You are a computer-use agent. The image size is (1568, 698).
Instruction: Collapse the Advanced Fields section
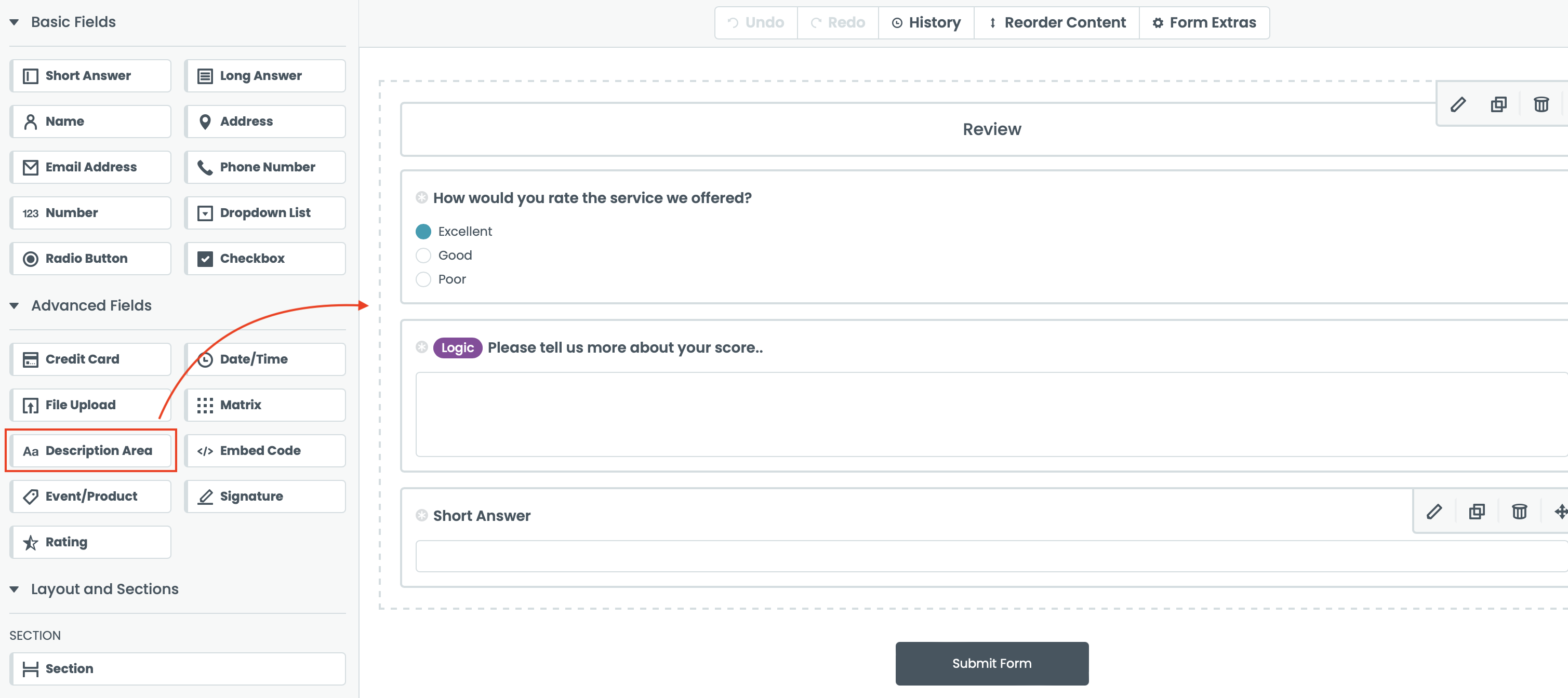[14, 305]
